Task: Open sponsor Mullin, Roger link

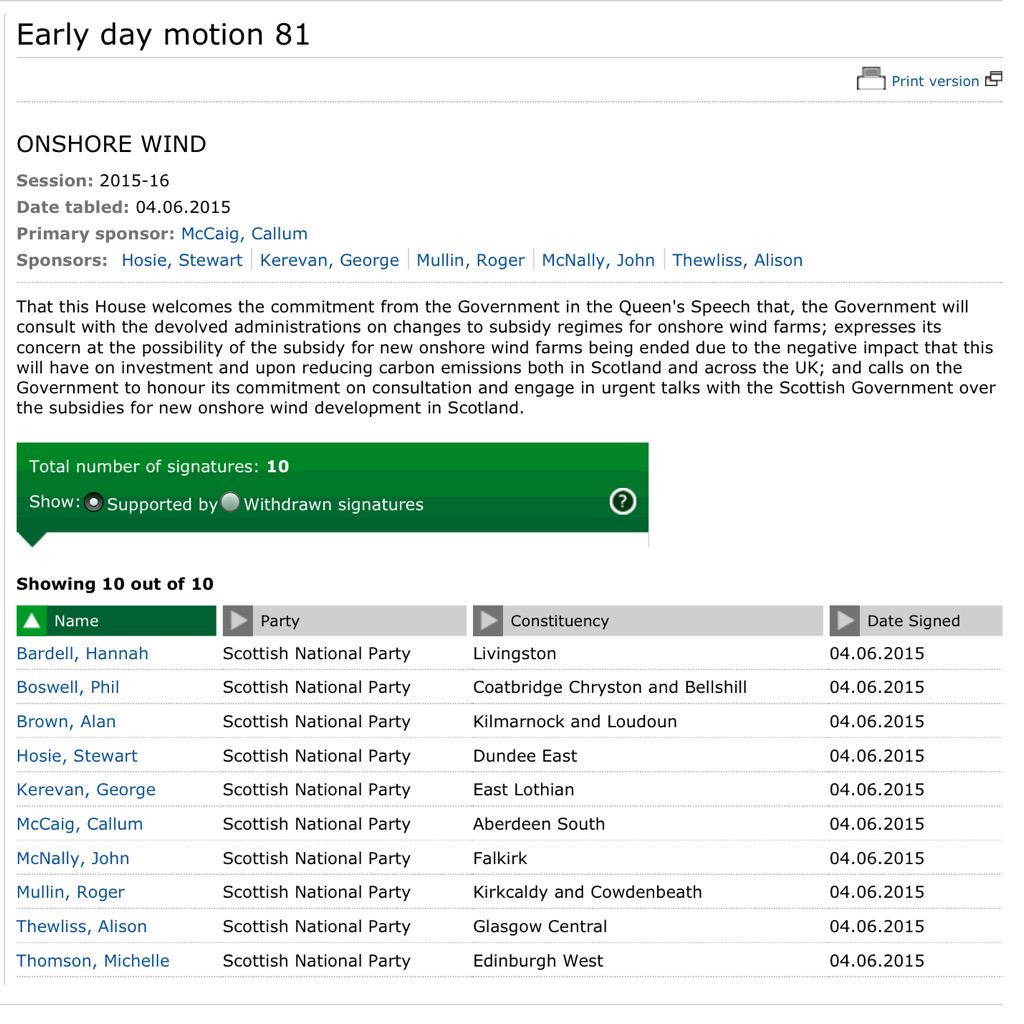Action: [470, 261]
